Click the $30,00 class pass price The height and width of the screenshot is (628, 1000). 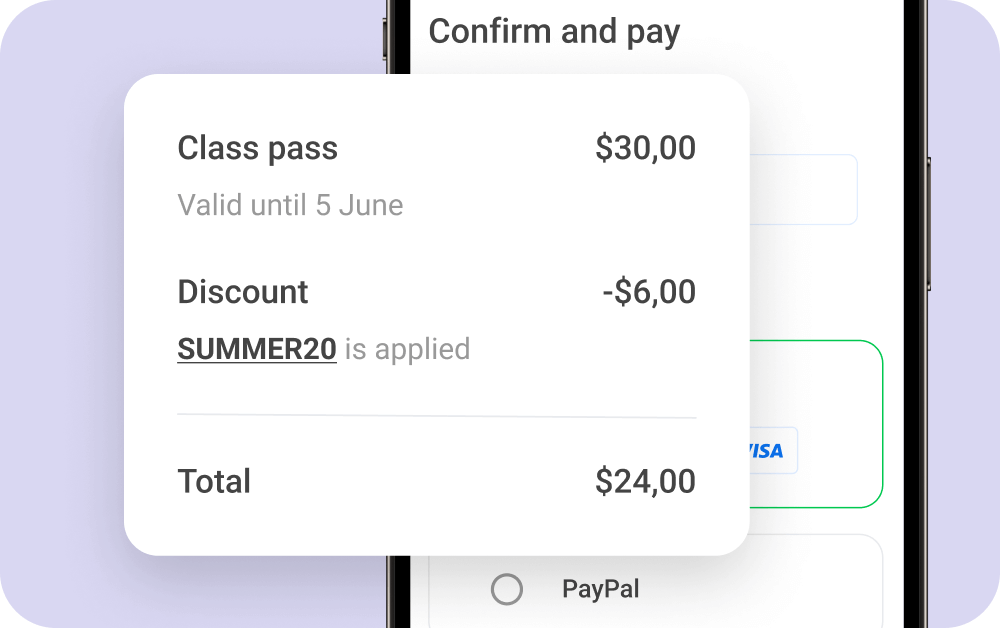coord(645,149)
